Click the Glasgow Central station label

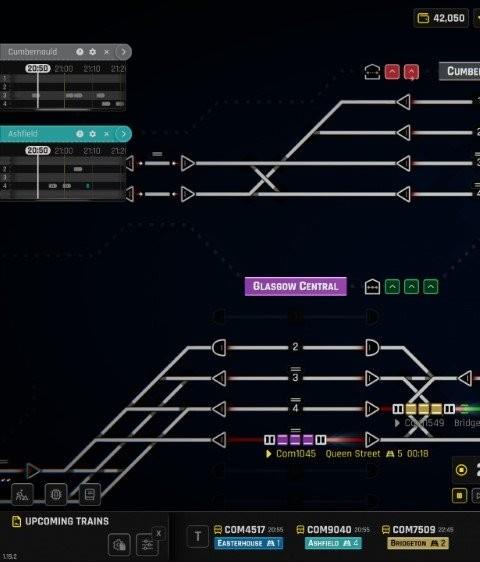(296, 286)
